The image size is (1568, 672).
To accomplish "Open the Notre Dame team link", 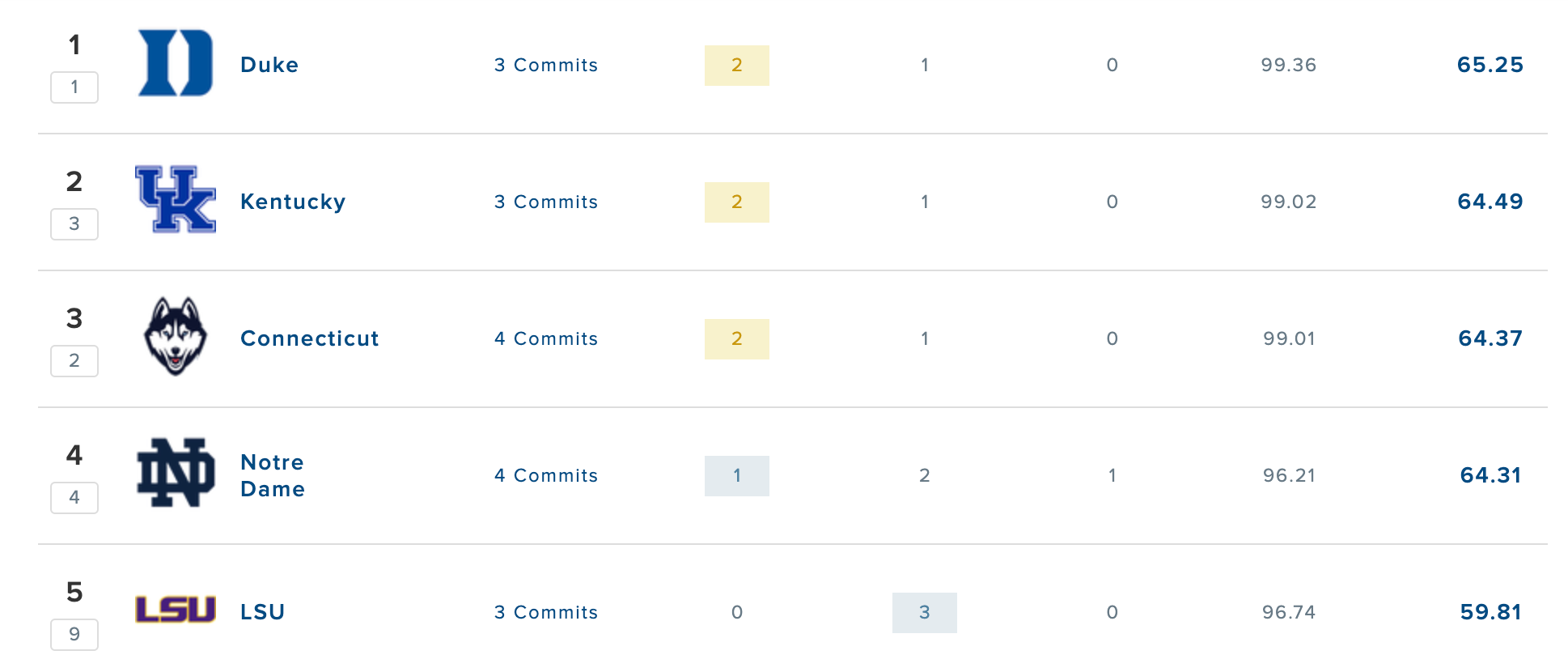I will pyautogui.click(x=273, y=475).
